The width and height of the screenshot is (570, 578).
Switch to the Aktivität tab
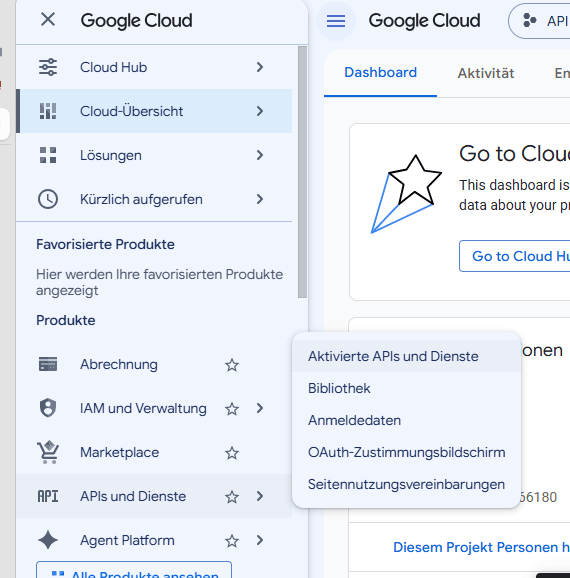pyautogui.click(x=486, y=73)
